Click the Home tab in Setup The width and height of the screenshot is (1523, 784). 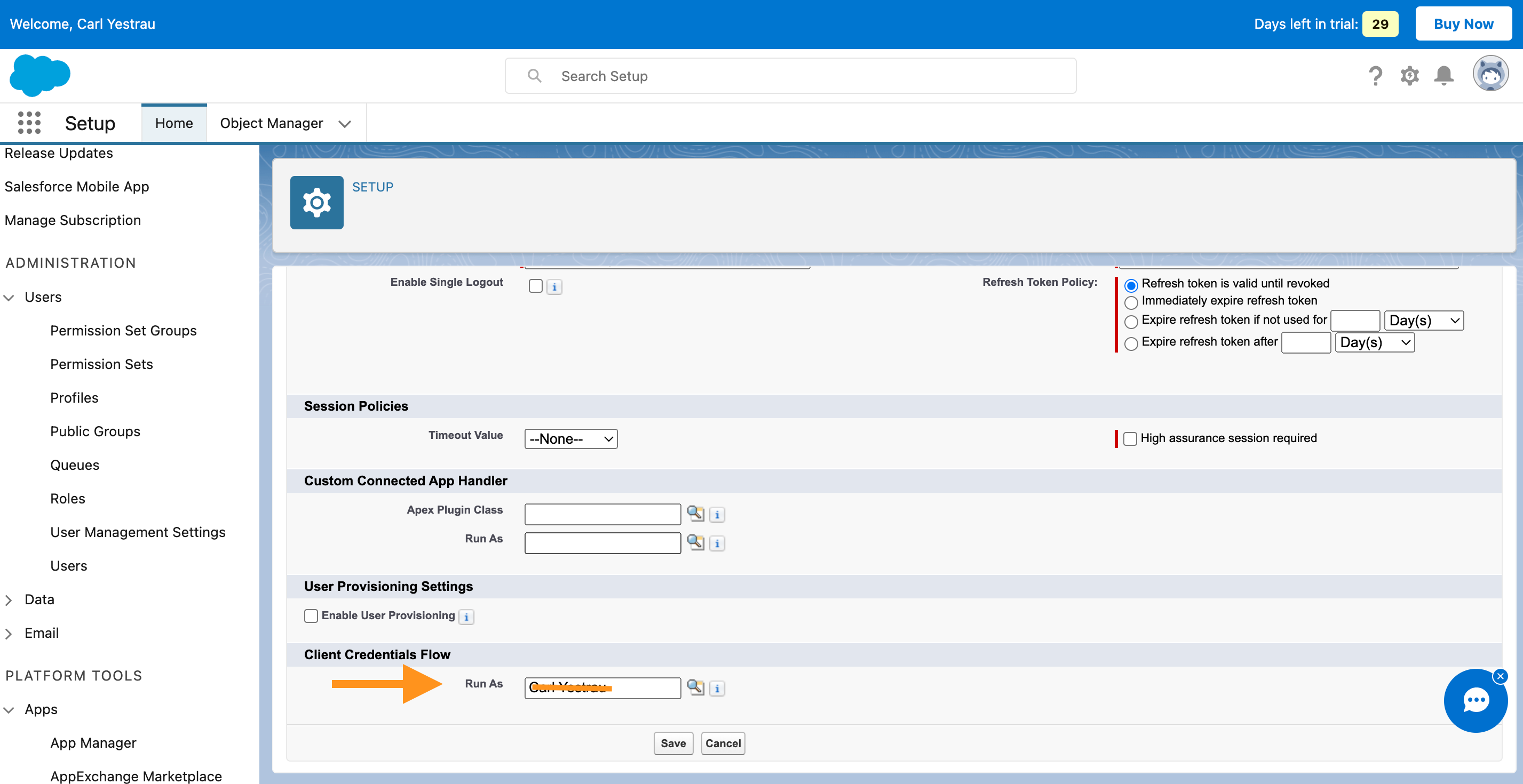coord(174,122)
